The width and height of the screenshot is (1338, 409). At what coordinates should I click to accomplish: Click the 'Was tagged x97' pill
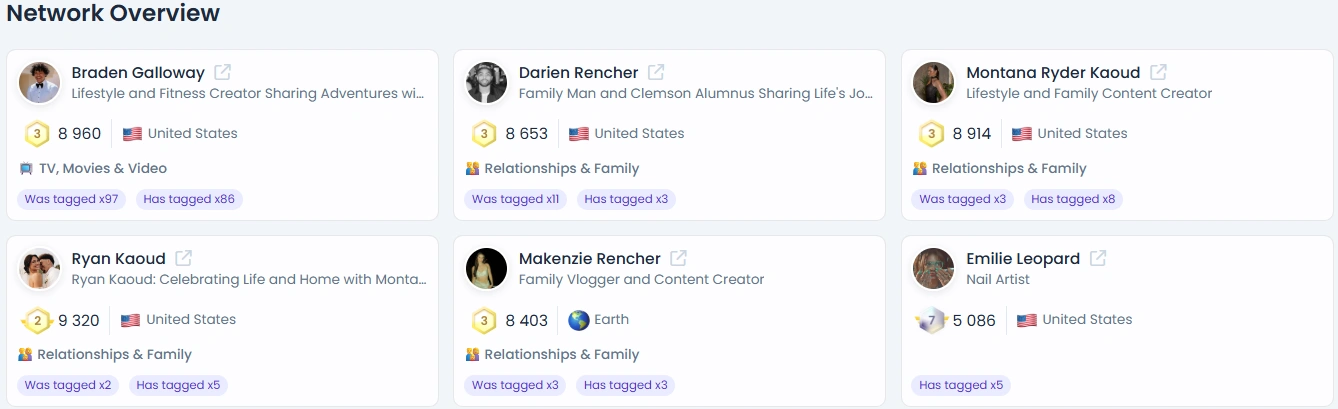pos(72,199)
